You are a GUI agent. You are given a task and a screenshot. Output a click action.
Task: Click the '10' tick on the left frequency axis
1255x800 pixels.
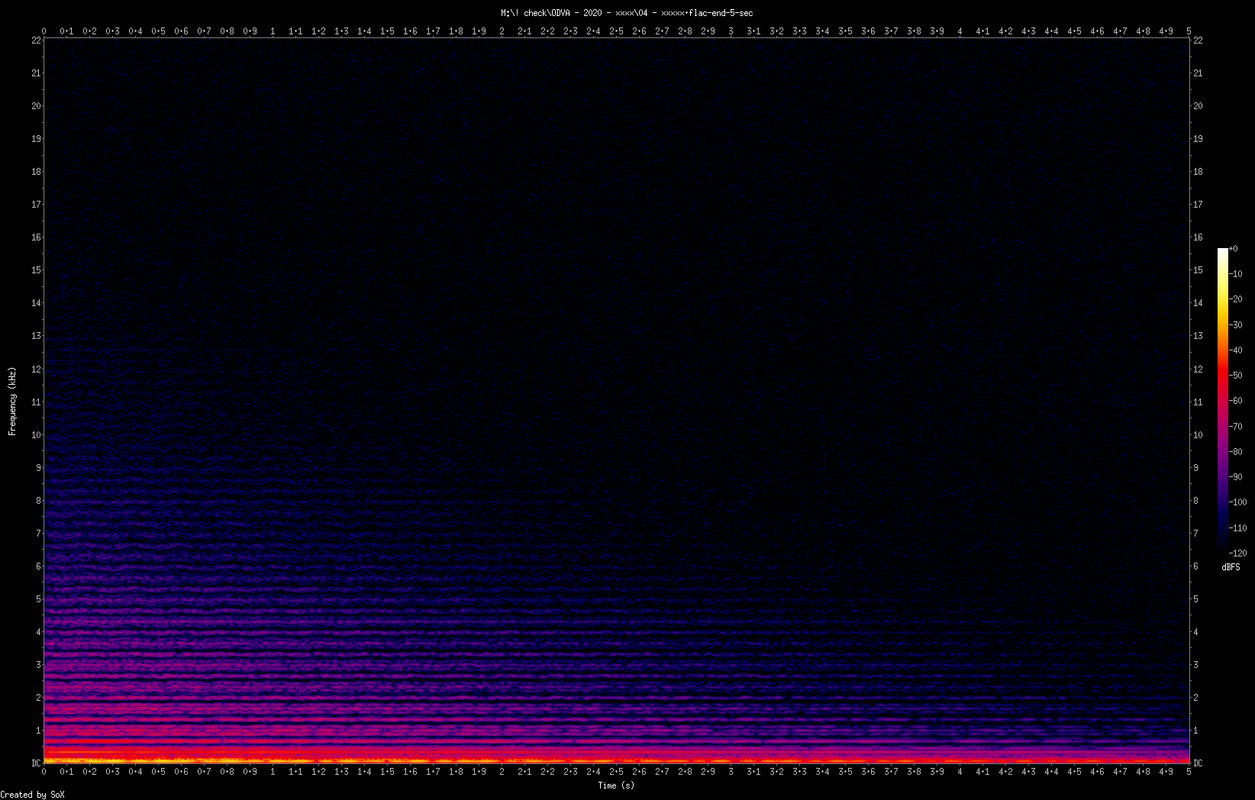pyautogui.click(x=35, y=434)
